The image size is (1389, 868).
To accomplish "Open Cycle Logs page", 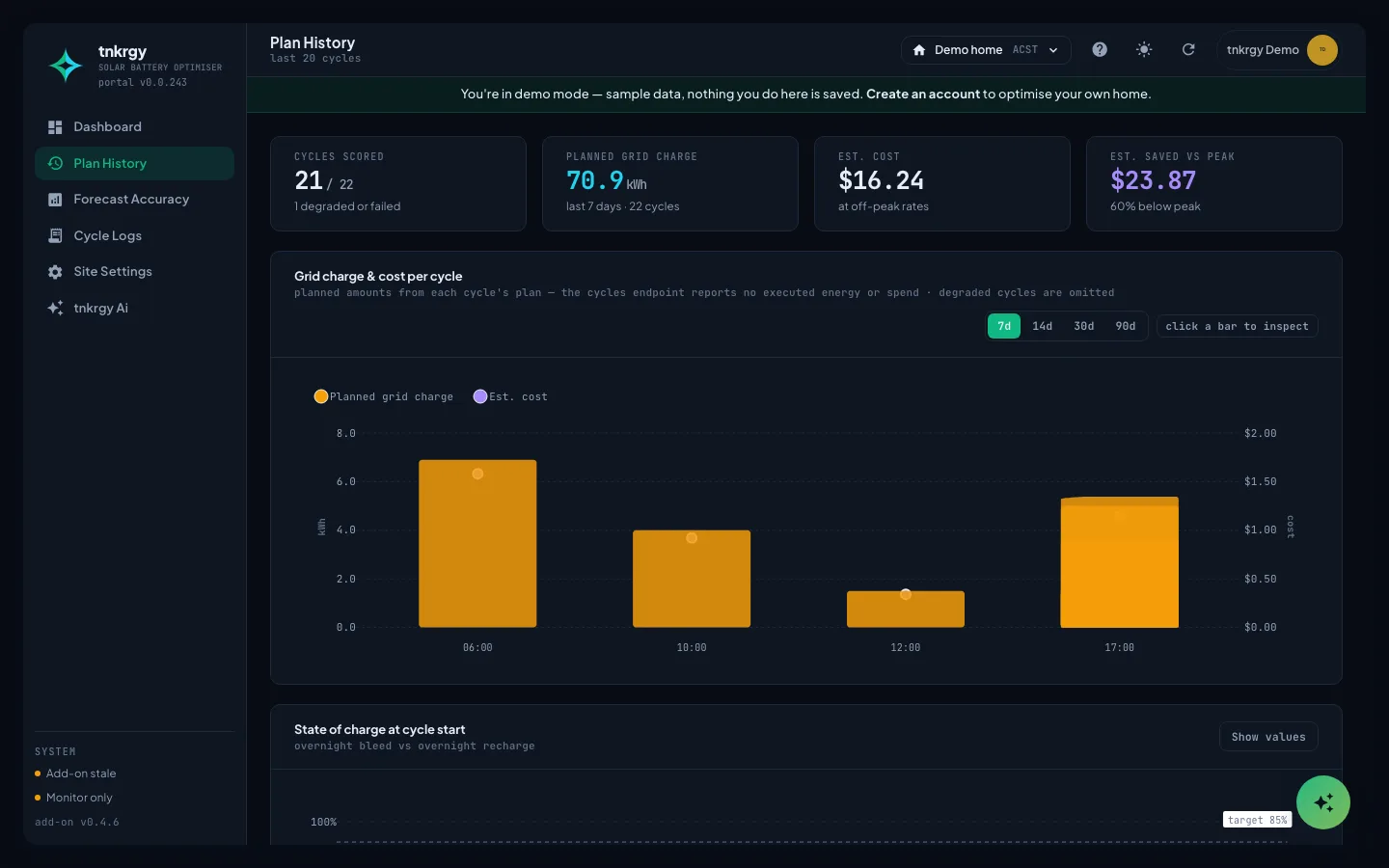I will [x=134, y=235].
